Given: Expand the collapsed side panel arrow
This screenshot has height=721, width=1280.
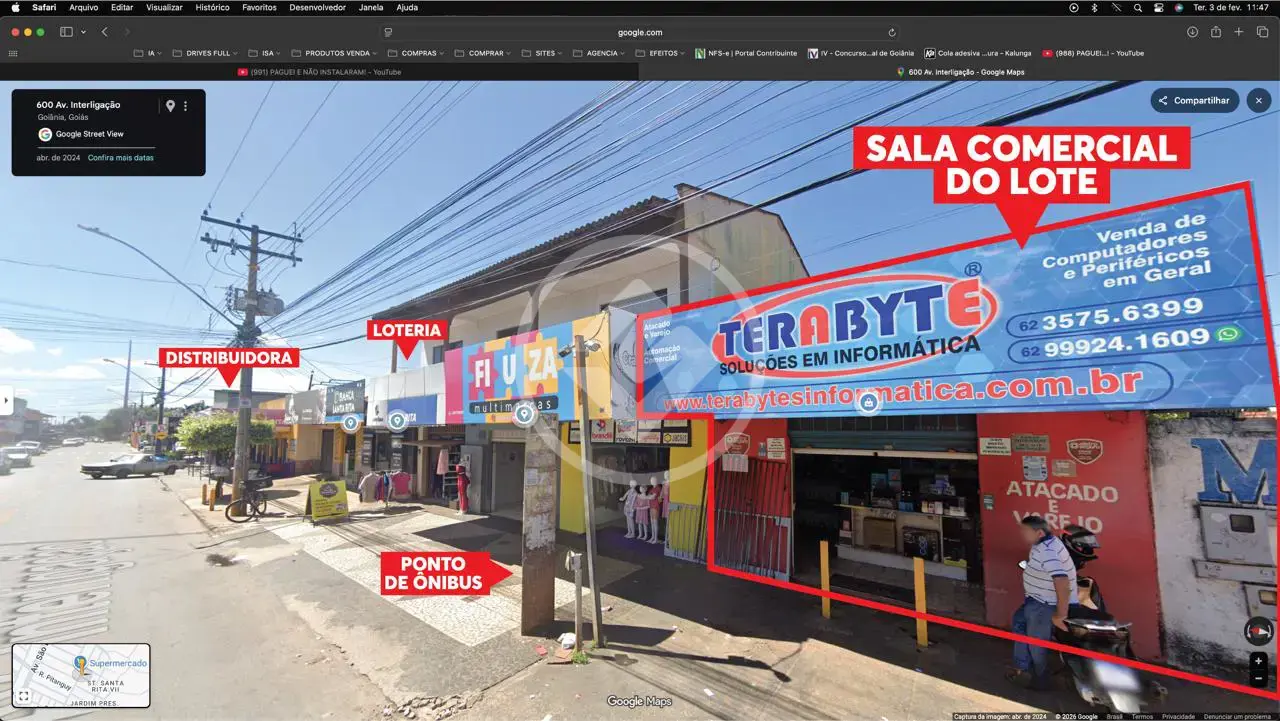Looking at the screenshot, I should coord(5,402).
